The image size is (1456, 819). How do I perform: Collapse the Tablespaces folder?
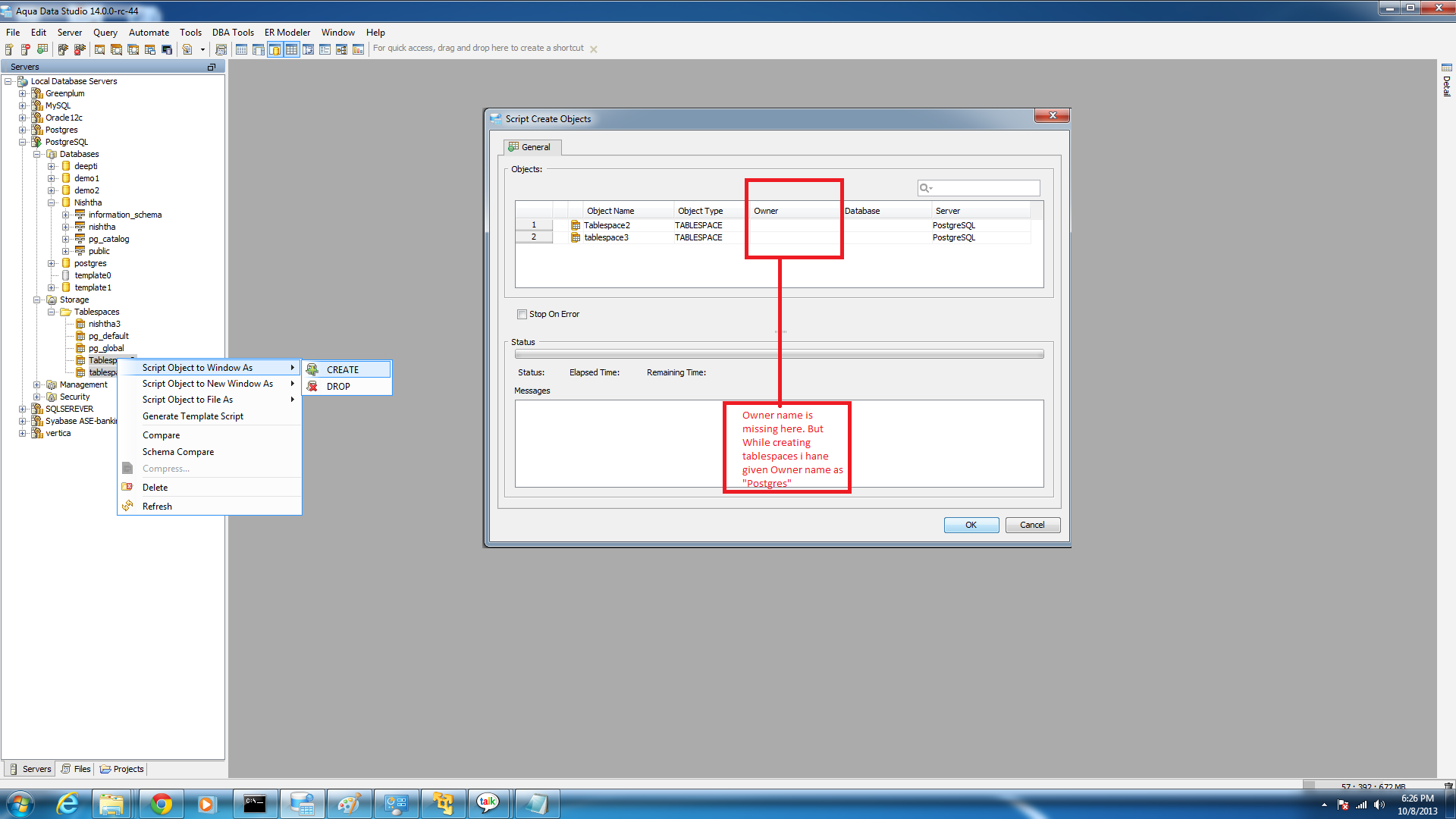(52, 312)
